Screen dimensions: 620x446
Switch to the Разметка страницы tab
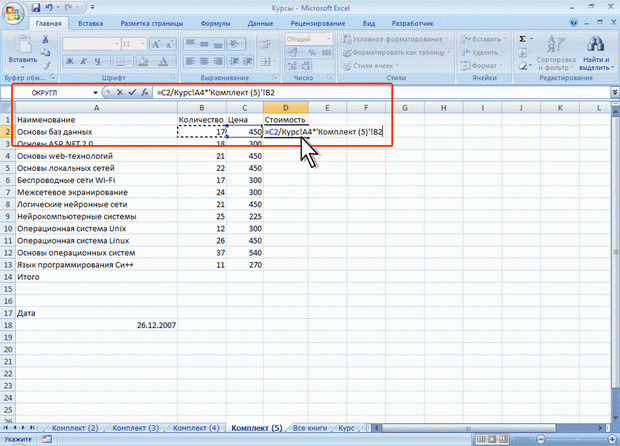pos(152,23)
